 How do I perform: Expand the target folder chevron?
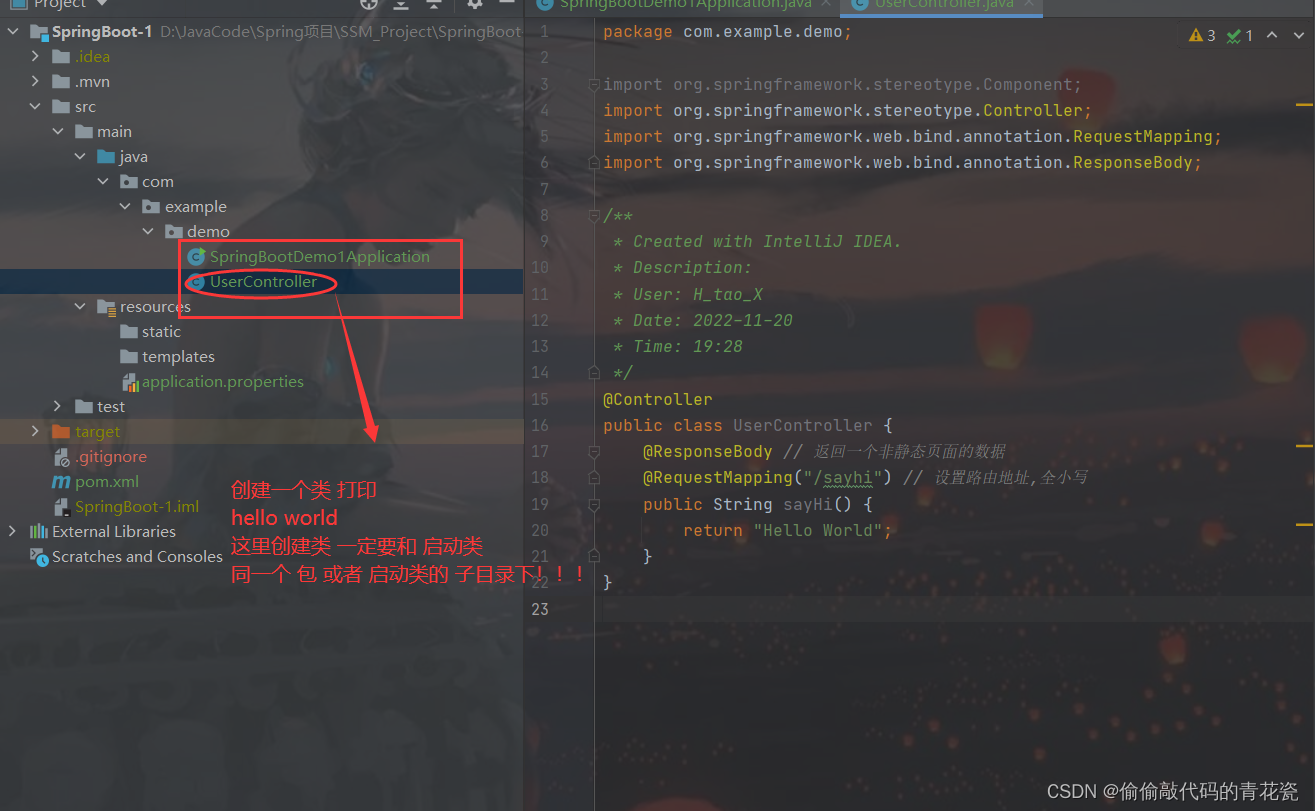(35, 432)
